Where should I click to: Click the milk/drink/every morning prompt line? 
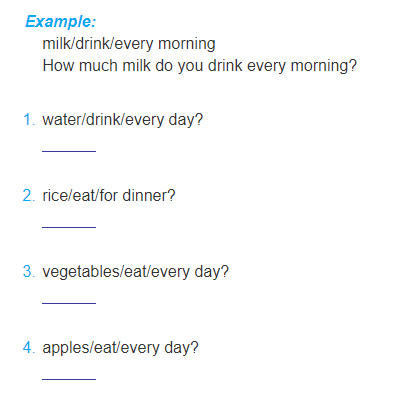[129, 44]
